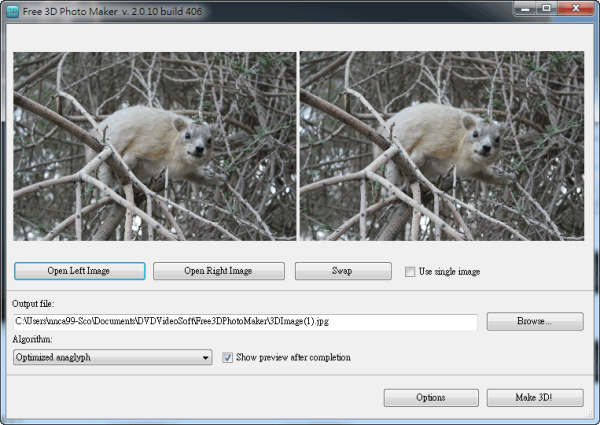The height and width of the screenshot is (425, 600).
Task: Click the Output file: label
Action: pyautogui.click(x=33, y=304)
